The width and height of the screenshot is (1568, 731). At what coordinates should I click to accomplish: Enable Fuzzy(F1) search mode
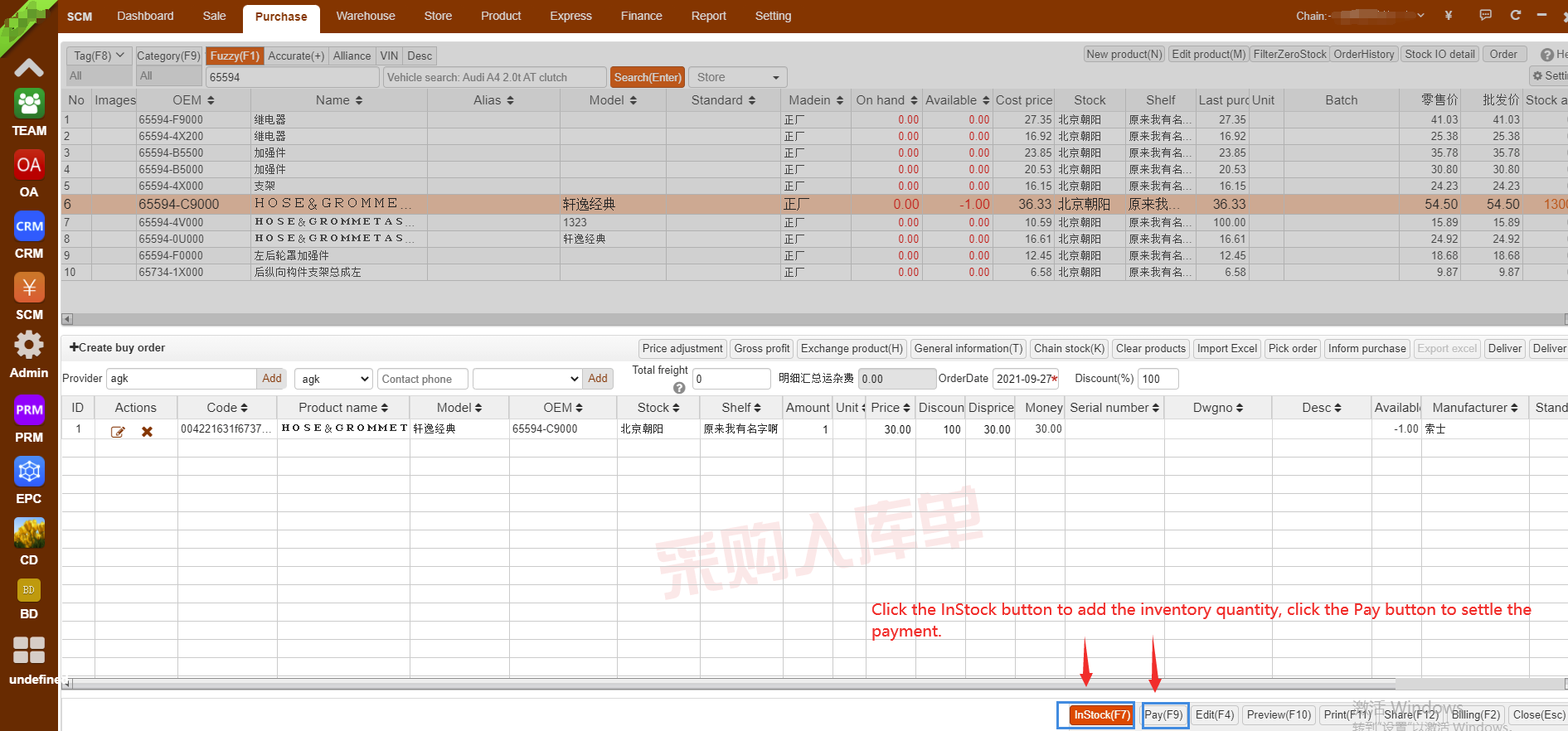[235, 56]
